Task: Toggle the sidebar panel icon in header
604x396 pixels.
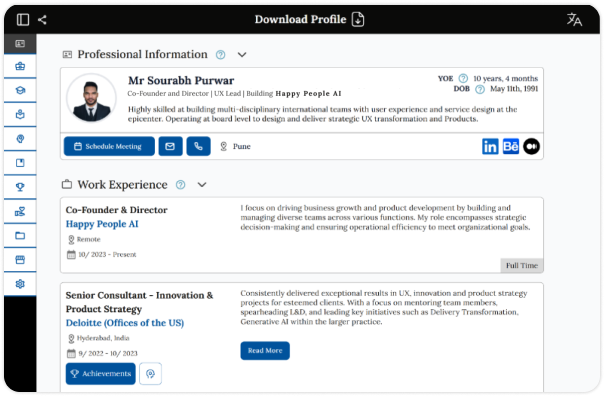Action: [23, 20]
